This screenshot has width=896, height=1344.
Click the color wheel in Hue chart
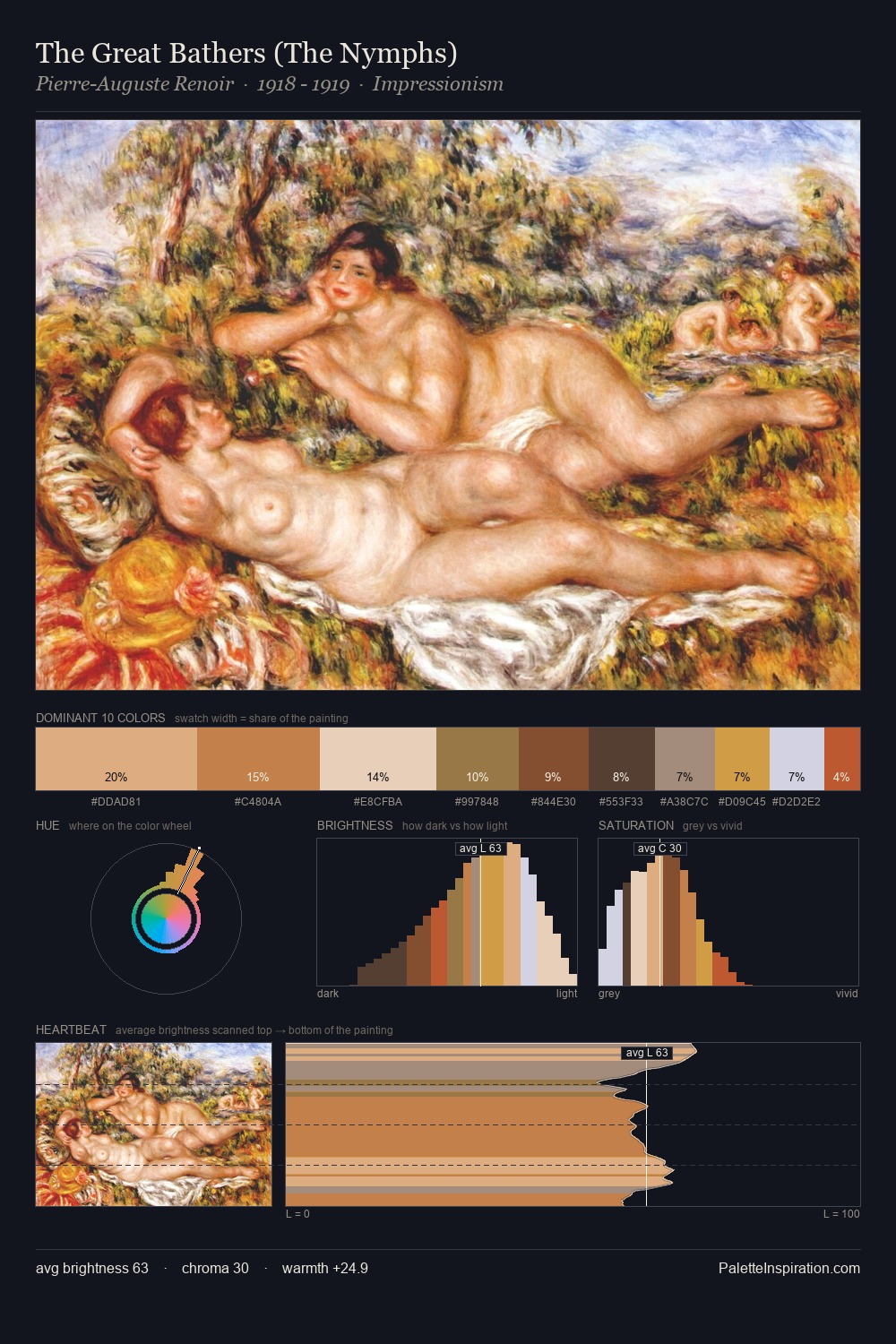166,919
